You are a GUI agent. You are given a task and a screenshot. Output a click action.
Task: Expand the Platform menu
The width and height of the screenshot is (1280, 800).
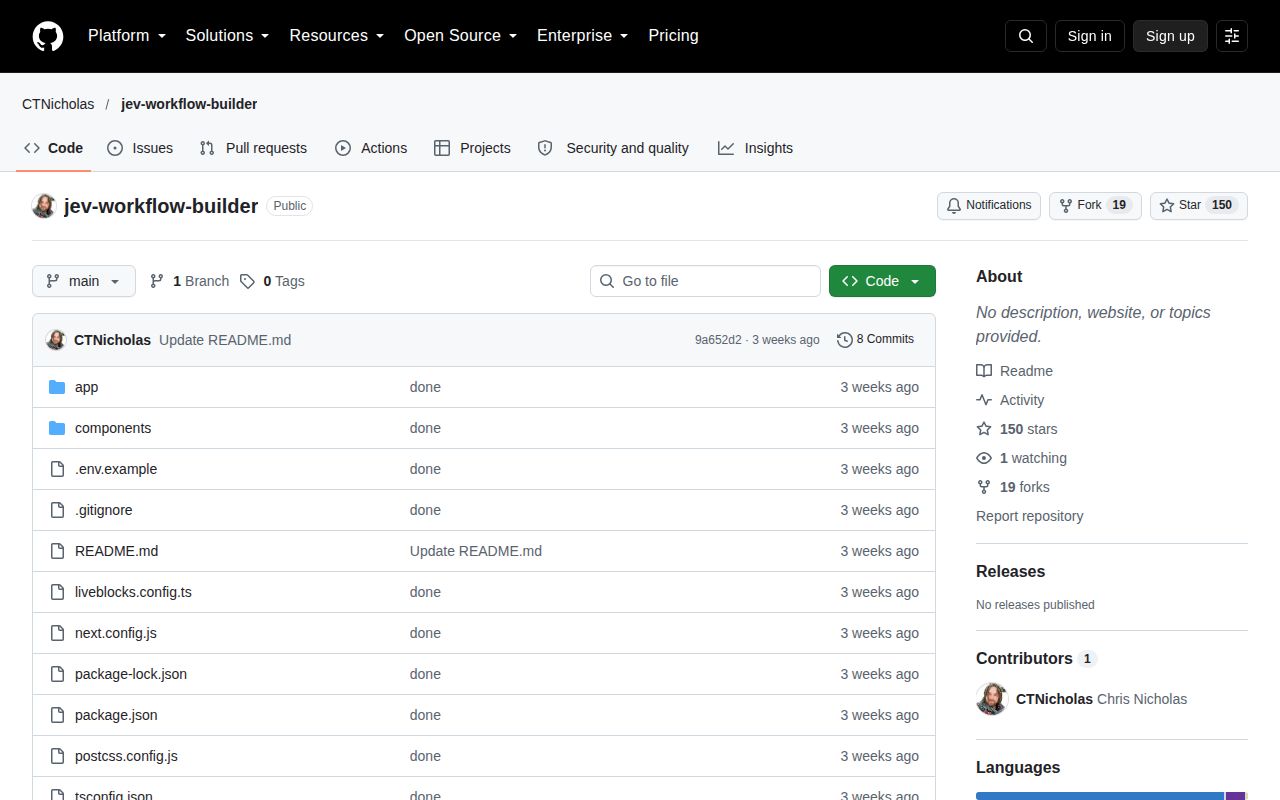tap(127, 36)
